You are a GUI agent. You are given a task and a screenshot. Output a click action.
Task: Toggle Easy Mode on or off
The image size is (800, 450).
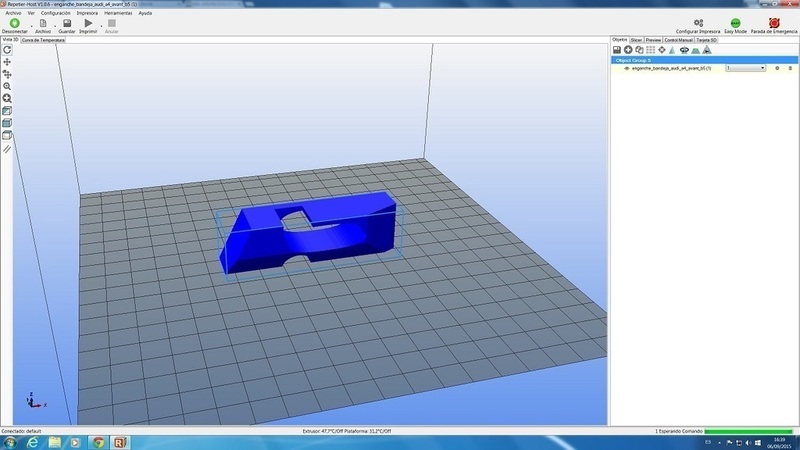[736, 24]
